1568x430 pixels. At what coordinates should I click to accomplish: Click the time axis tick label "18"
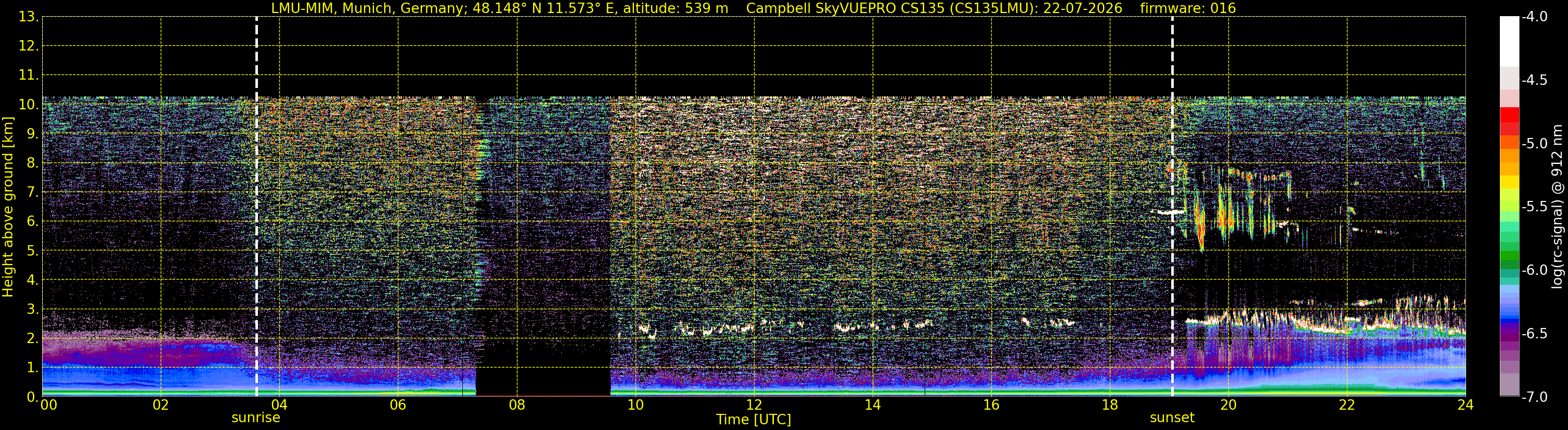point(1110,405)
